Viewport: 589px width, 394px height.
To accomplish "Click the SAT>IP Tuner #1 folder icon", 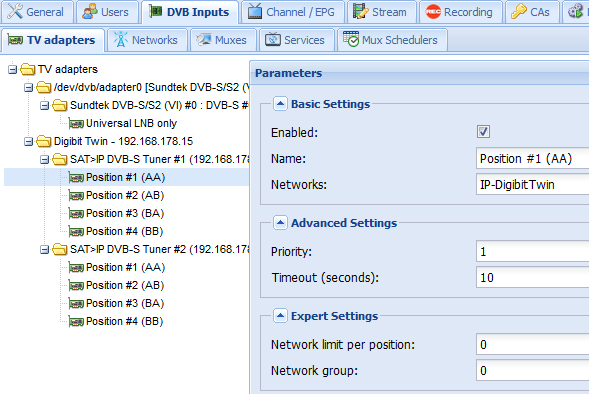I will [x=60, y=159].
